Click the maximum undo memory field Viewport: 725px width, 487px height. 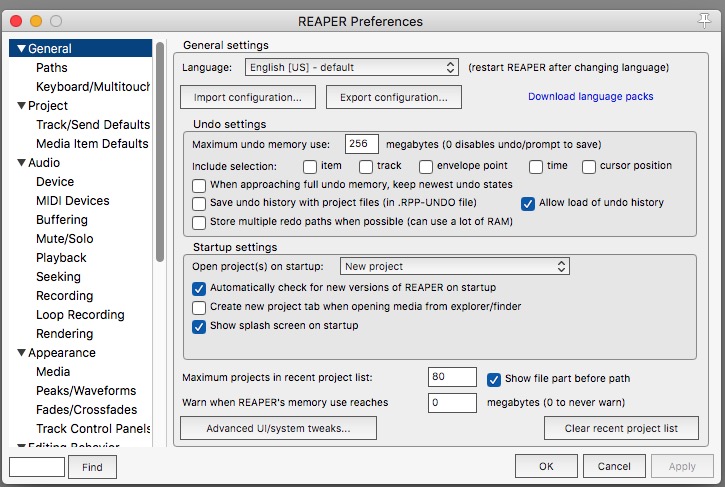point(362,144)
